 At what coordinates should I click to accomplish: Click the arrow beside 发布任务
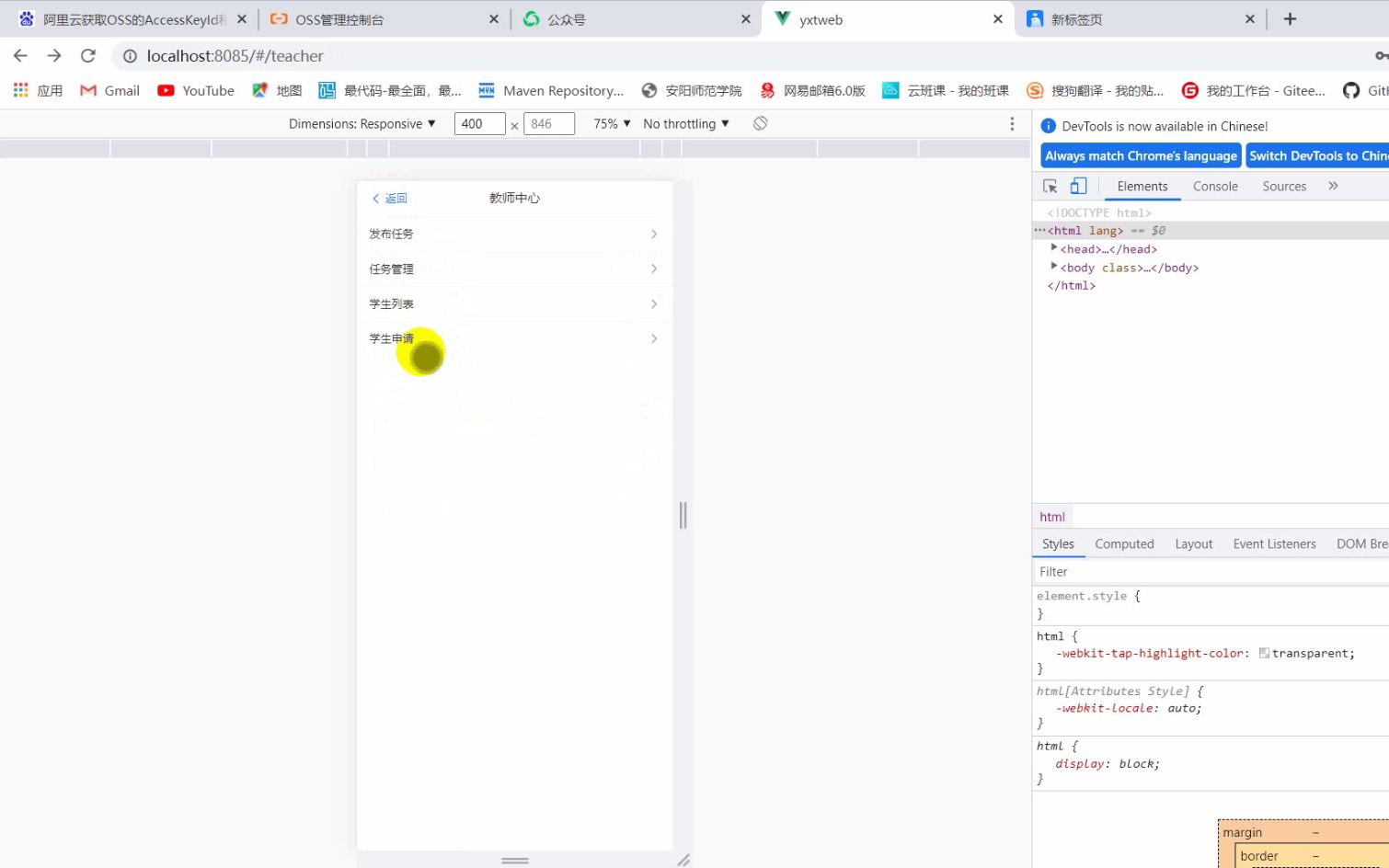click(x=654, y=234)
